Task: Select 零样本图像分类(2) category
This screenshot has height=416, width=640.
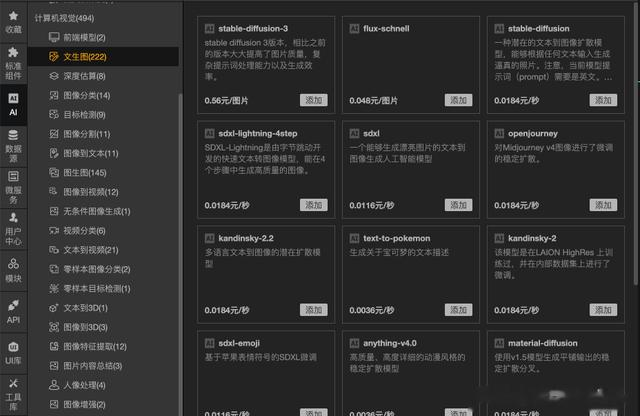Action: (x=97, y=269)
